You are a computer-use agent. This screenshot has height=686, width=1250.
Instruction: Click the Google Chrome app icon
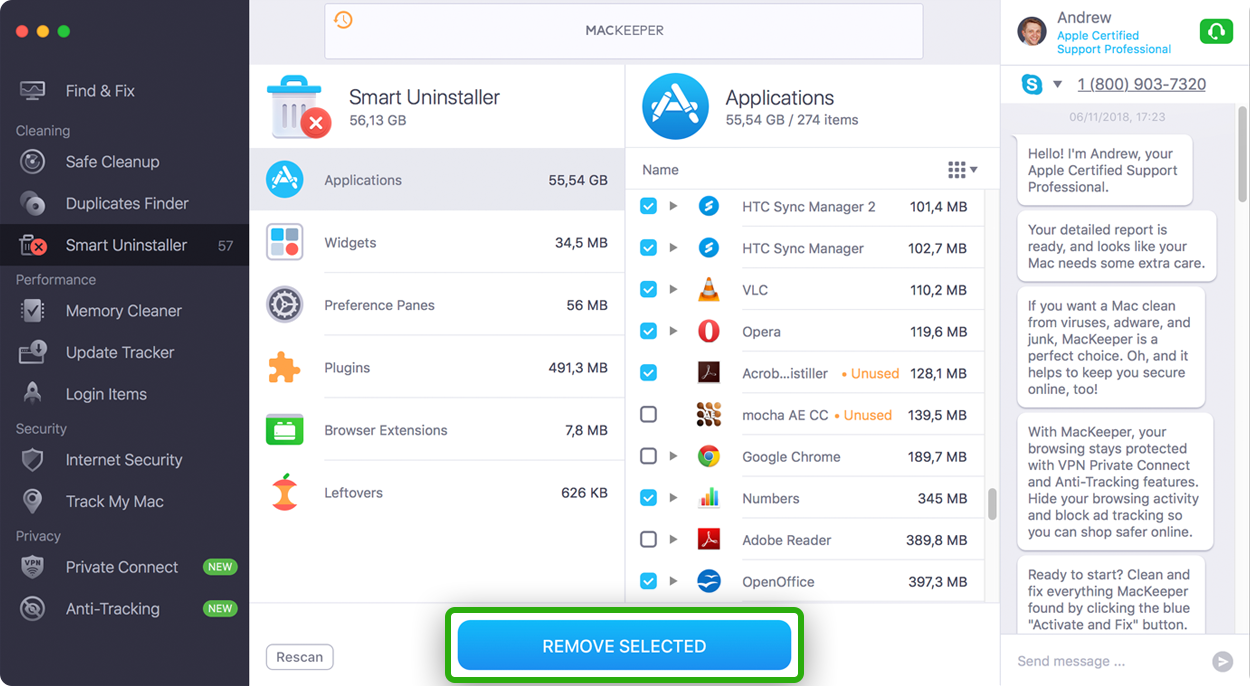pos(709,456)
